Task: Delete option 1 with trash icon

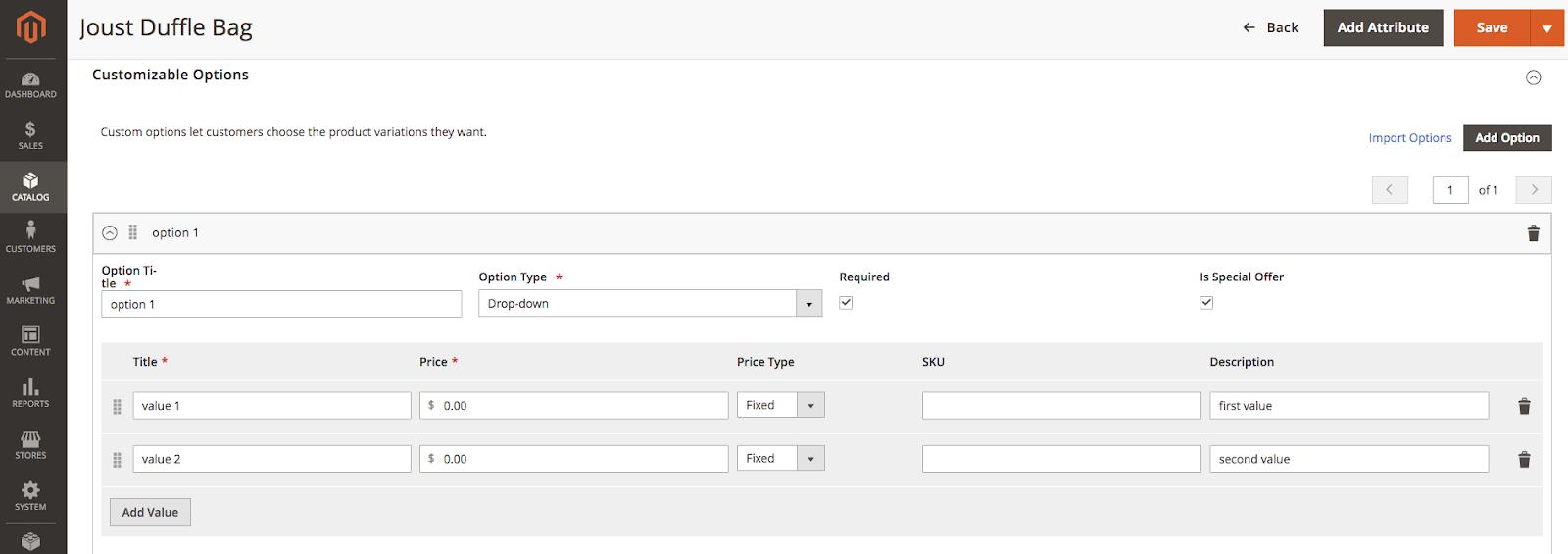Action: pyautogui.click(x=1533, y=233)
